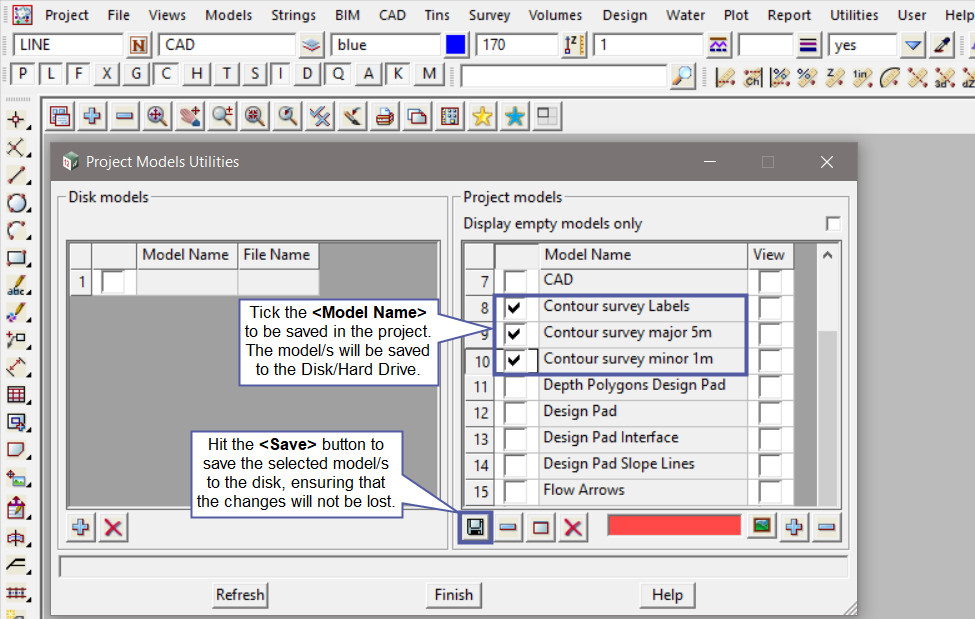Click the red X delete project models icon

(x=573, y=527)
